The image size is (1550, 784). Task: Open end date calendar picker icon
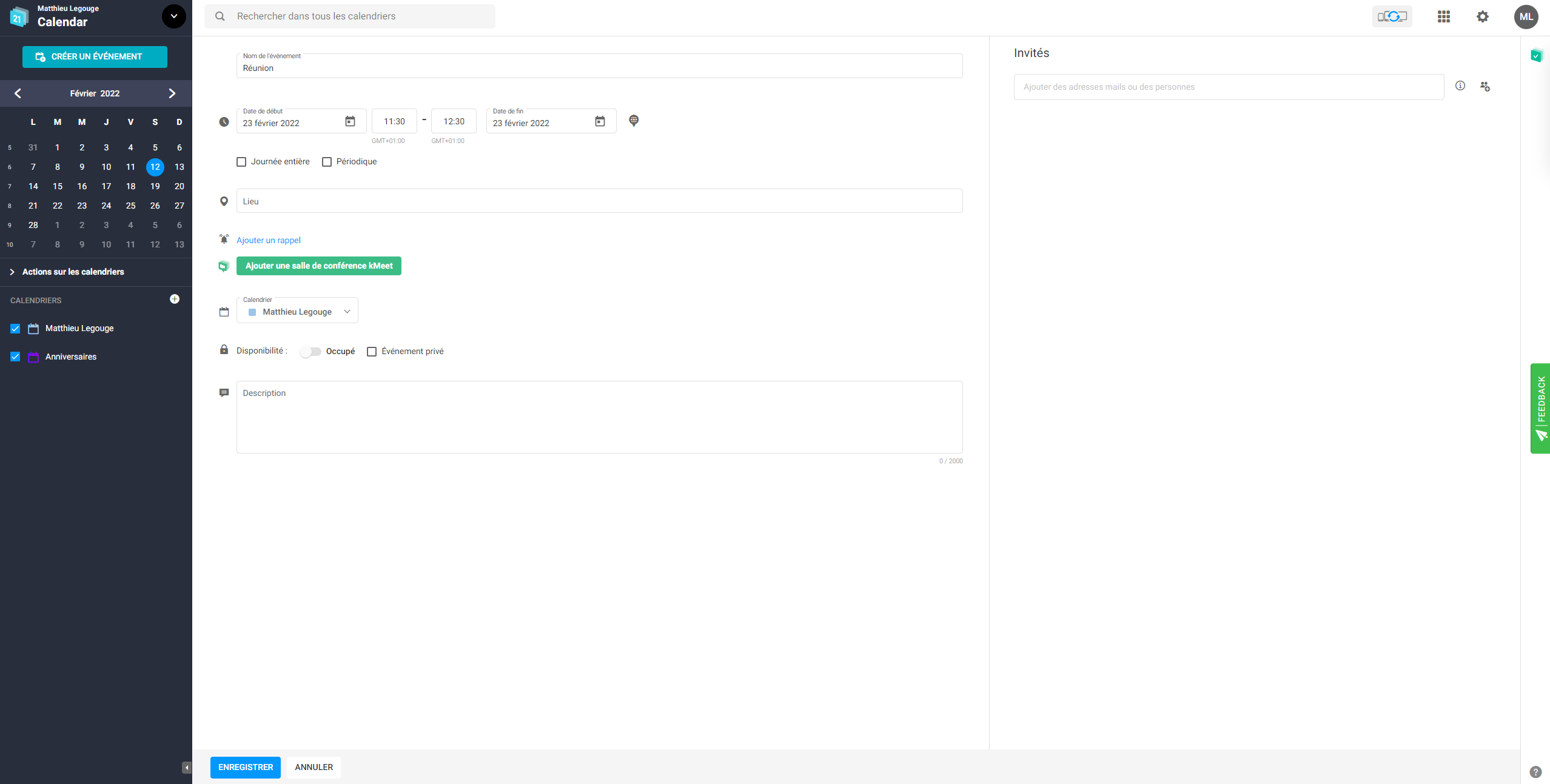600,121
